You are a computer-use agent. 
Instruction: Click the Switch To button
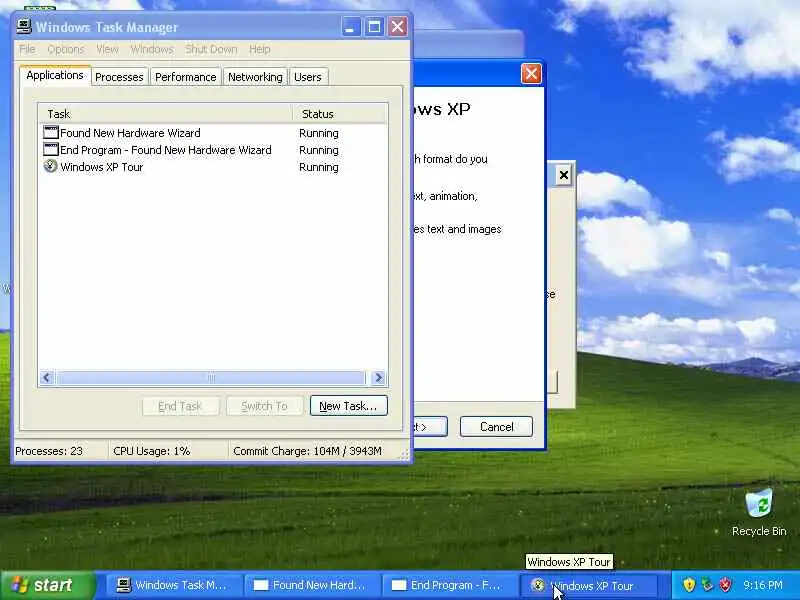tap(264, 407)
